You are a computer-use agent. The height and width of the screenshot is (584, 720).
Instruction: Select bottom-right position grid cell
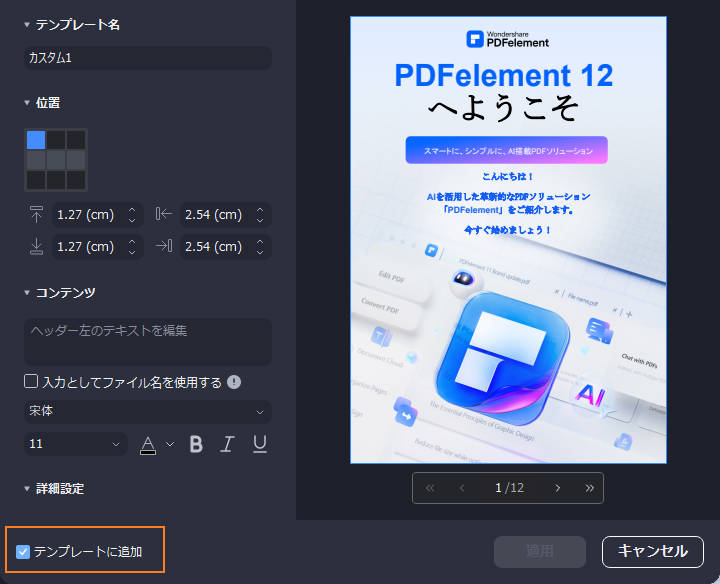coord(76,180)
